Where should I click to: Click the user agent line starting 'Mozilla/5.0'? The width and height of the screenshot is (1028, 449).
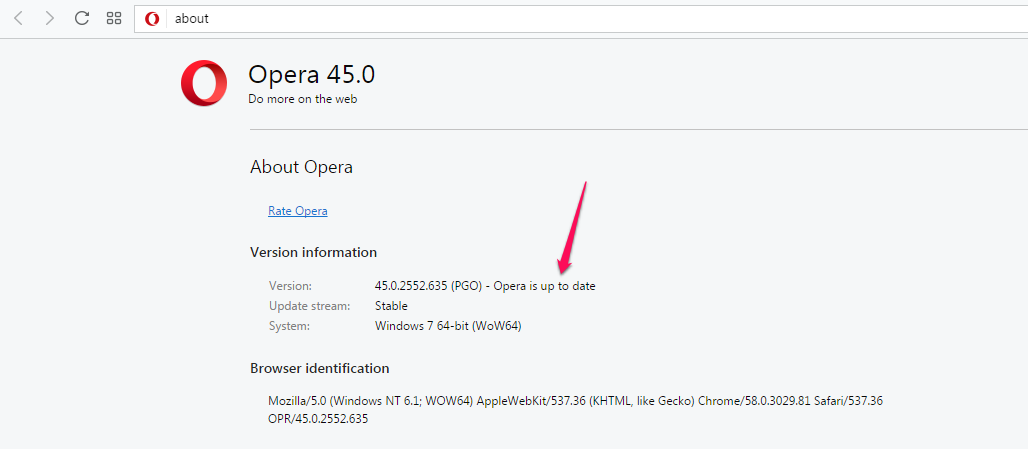576,400
